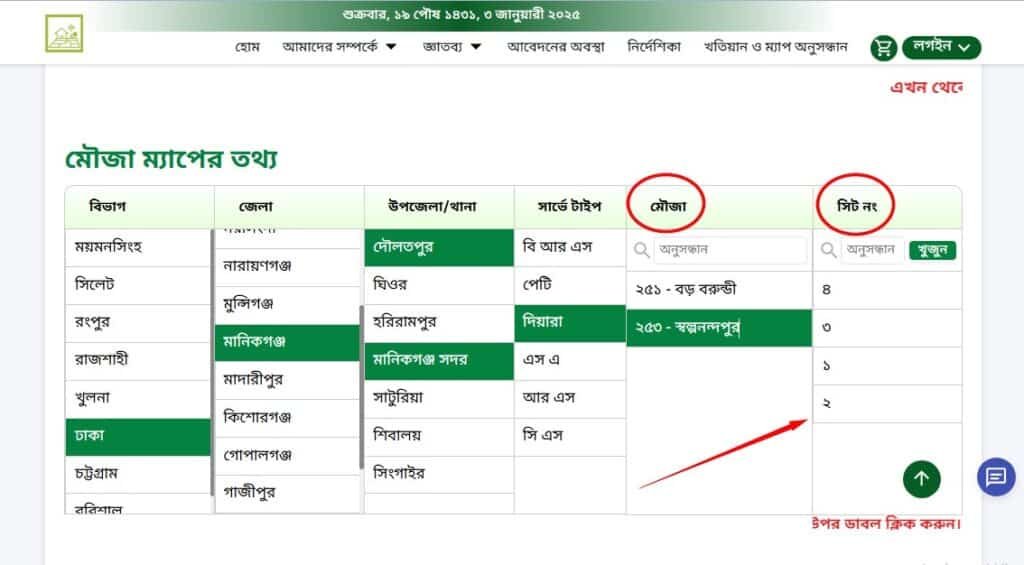Expand the লগইন dropdown
Image resolution: width=1024 pixels, height=565 pixels.
pyautogui.click(x=941, y=47)
